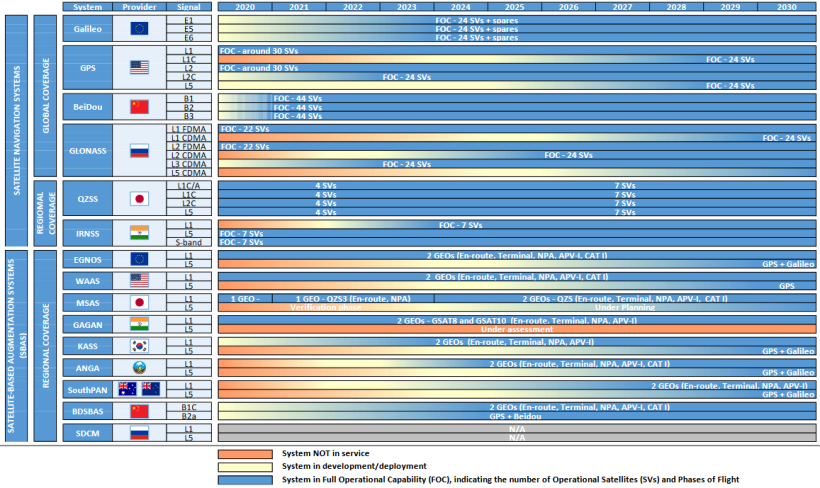Click the 'L3 CDMA' signal cell for GLONASS

[x=189, y=164]
